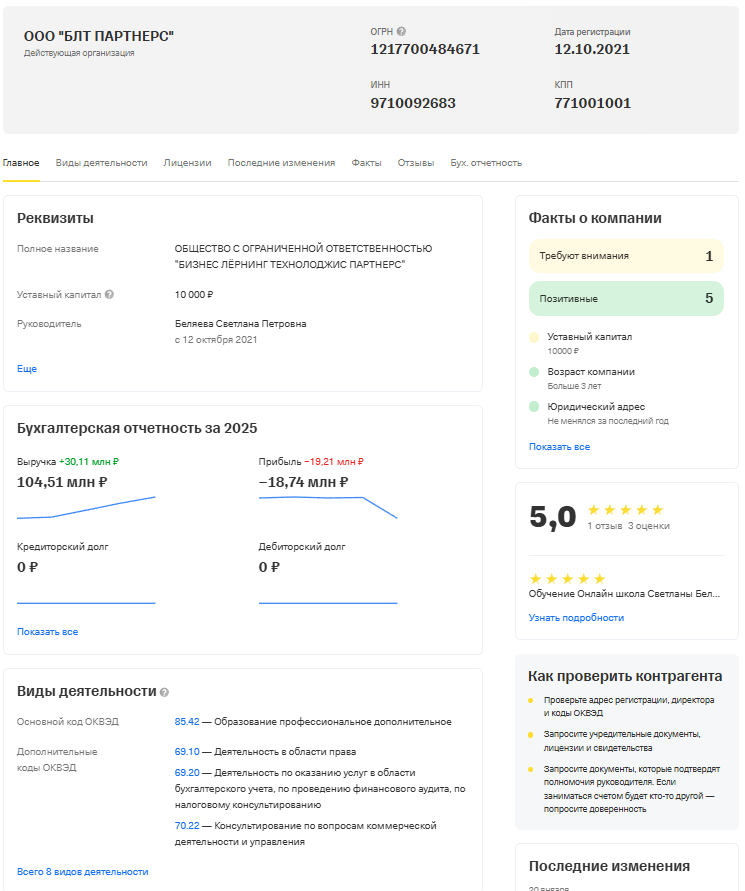Screen dimensions: 745x891
Task: Click the Не менялся за последний год text
Action: pos(608,421)
